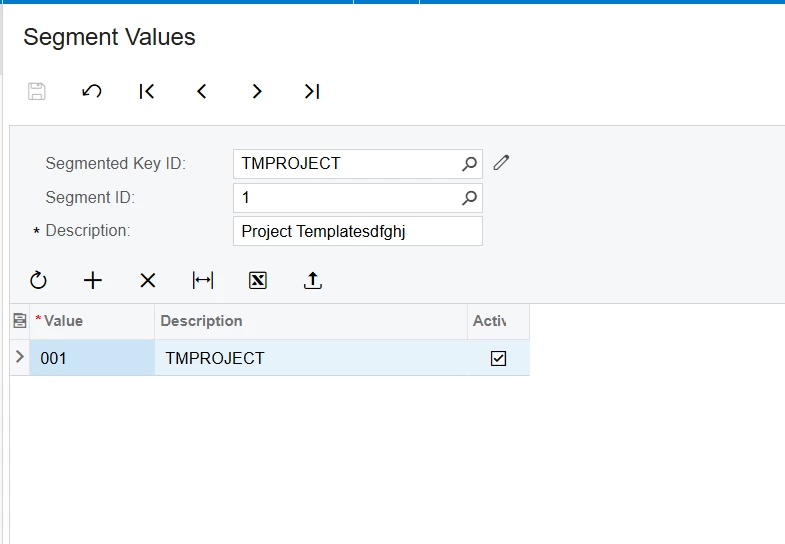Click the upload/import icon
Screen dimensions: 785x544
[x=313, y=281]
